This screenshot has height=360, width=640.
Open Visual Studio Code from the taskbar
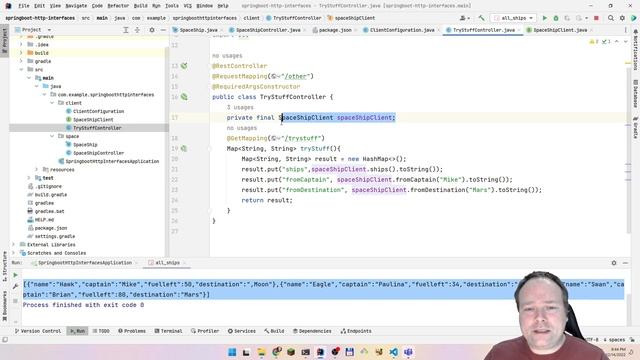click(393, 352)
